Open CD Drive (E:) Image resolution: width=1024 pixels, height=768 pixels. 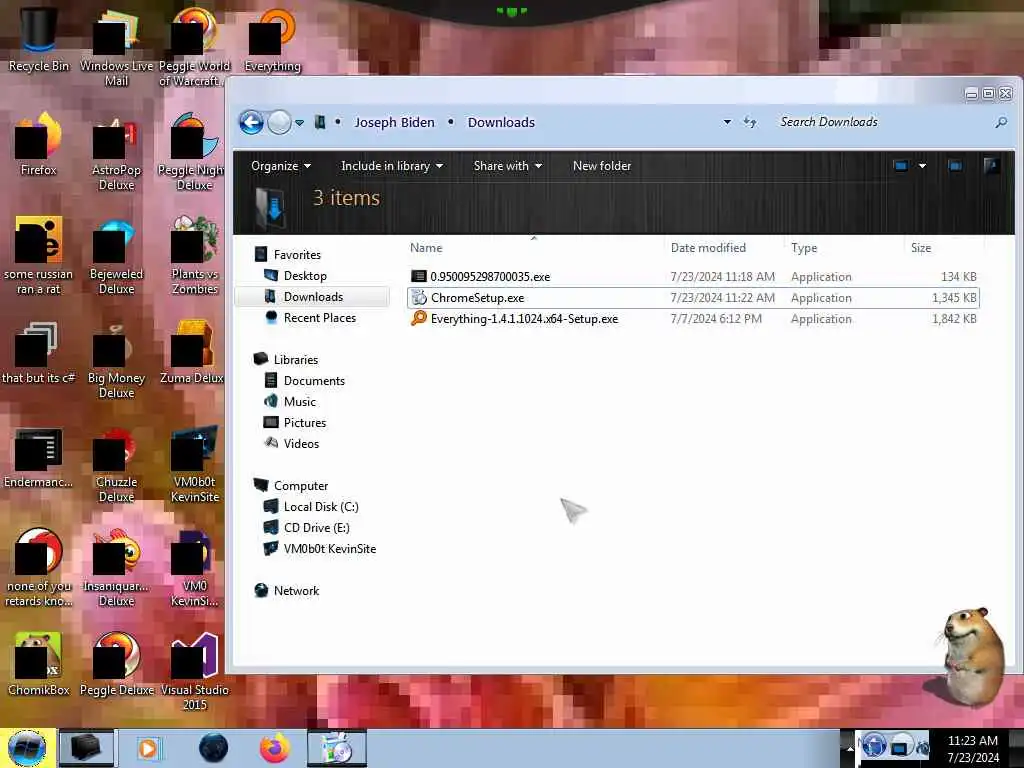pyautogui.click(x=307, y=528)
